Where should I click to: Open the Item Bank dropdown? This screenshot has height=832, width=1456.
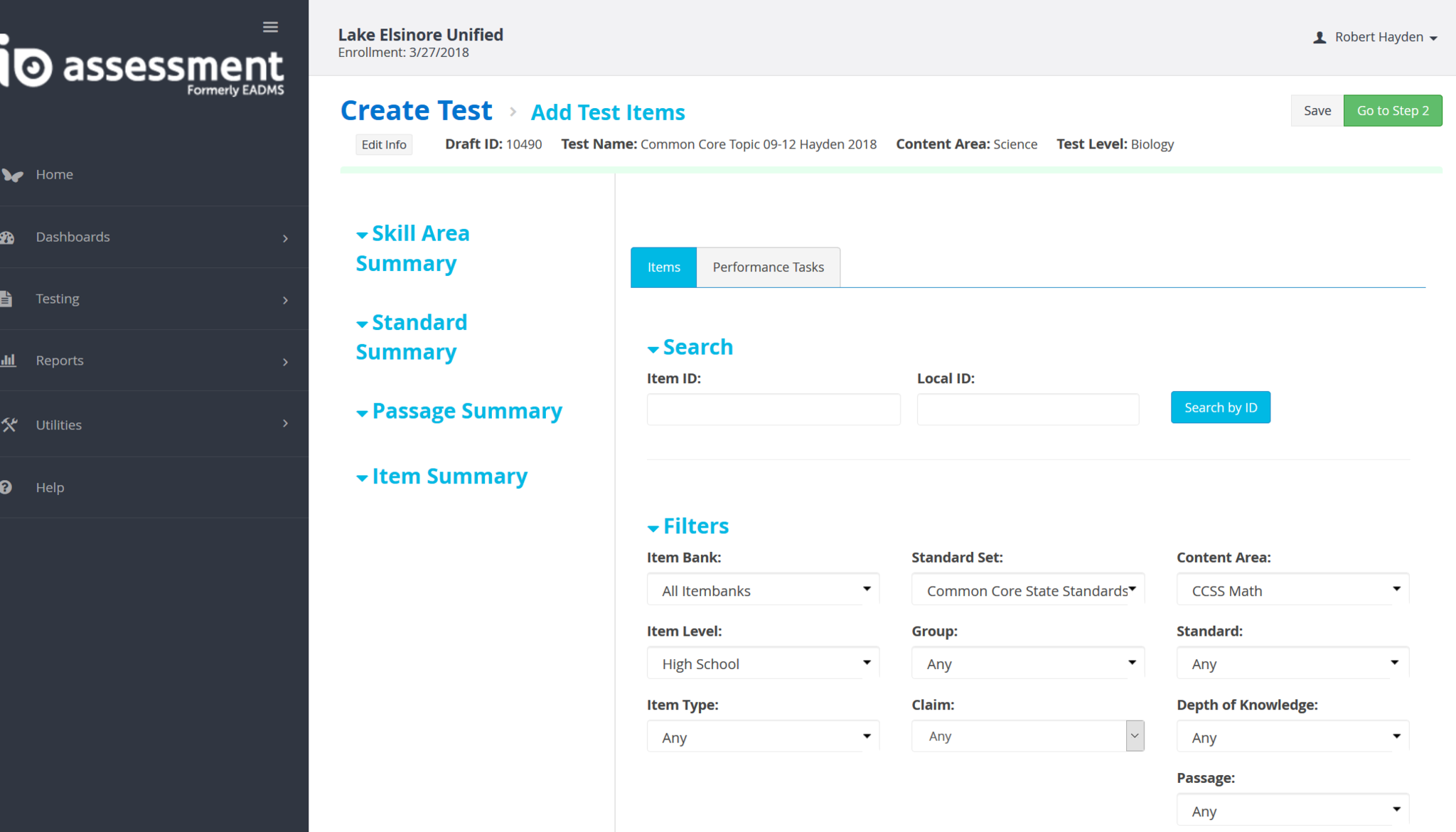pos(763,590)
